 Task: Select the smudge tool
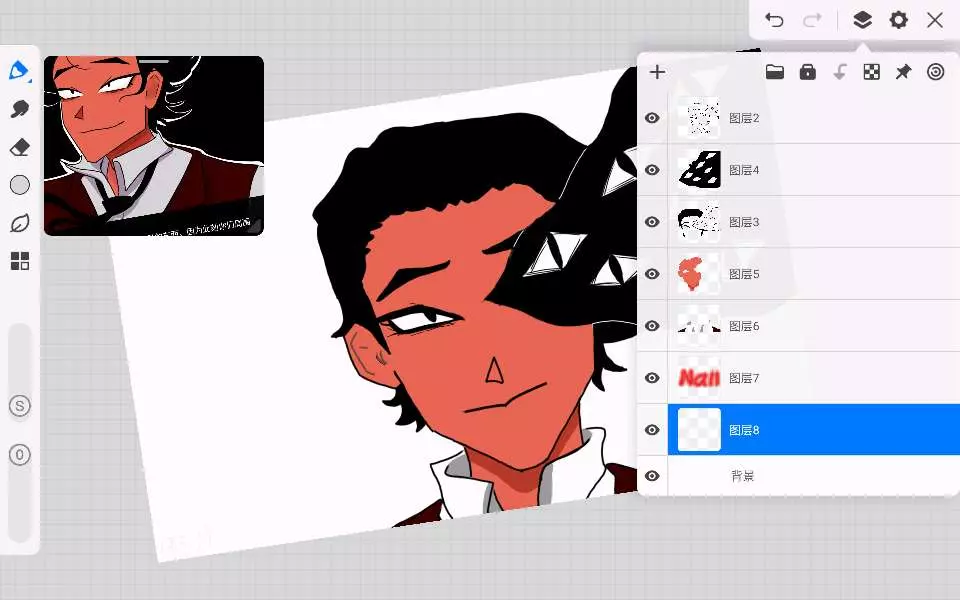pyautogui.click(x=20, y=109)
